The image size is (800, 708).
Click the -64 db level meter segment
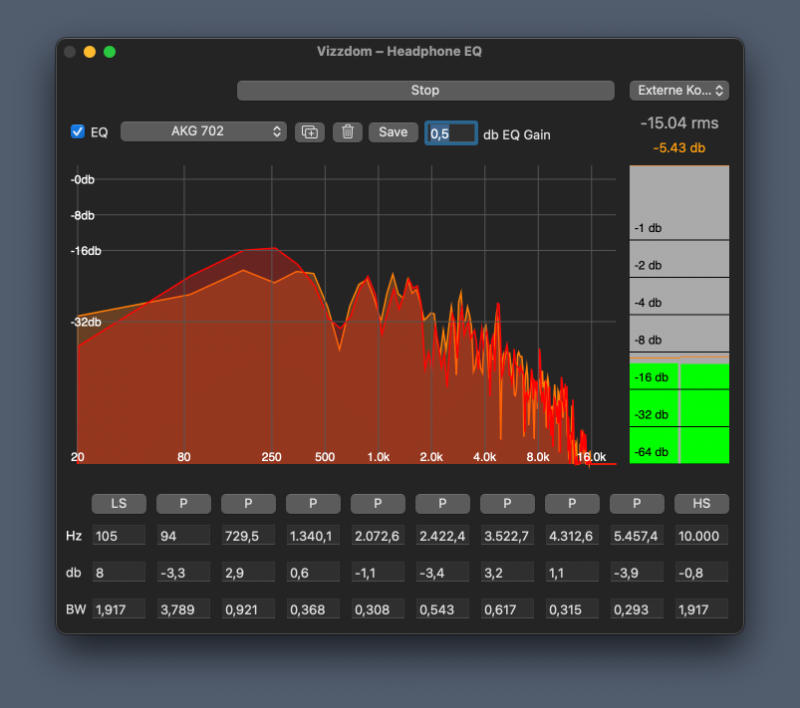[x=679, y=445]
